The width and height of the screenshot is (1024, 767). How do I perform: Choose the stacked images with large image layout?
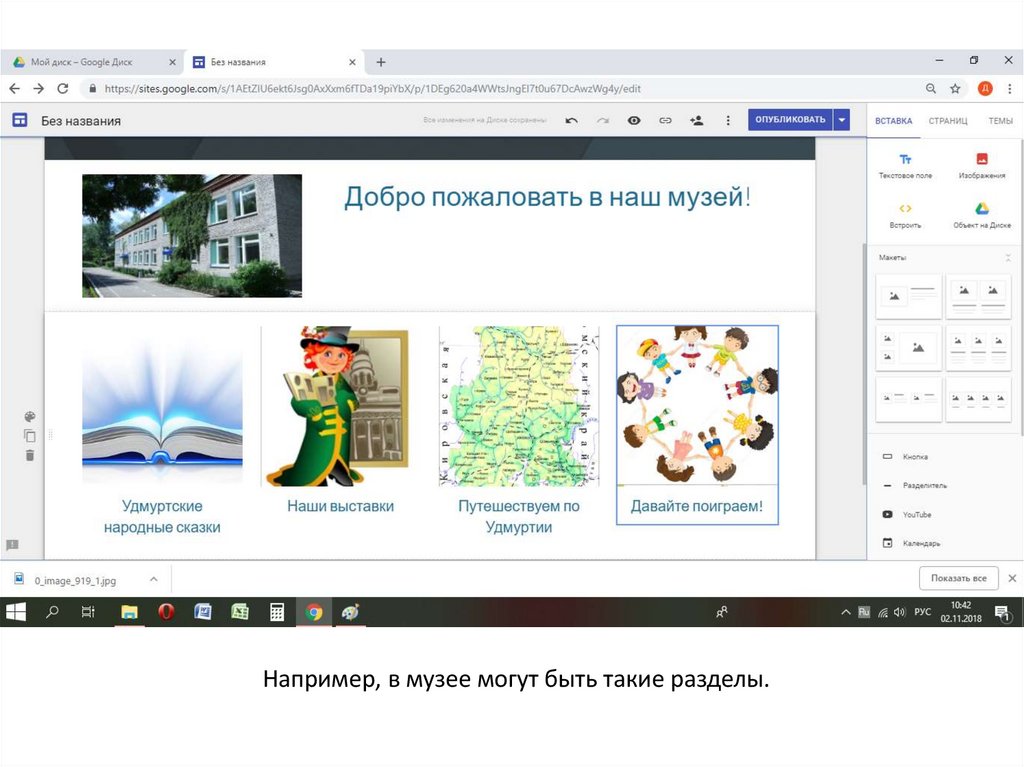pos(908,348)
